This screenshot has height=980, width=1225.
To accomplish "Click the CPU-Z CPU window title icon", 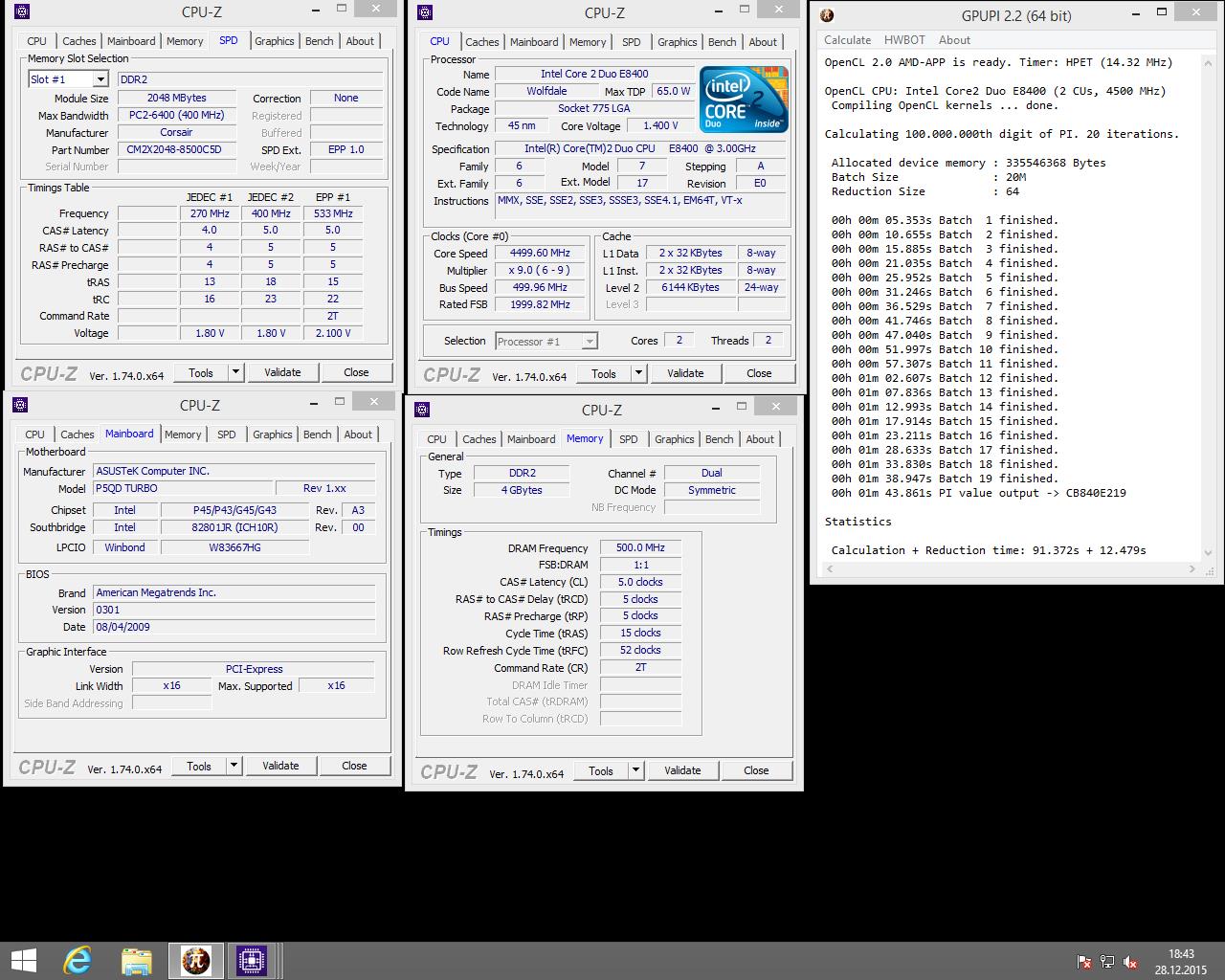I will 426,12.
